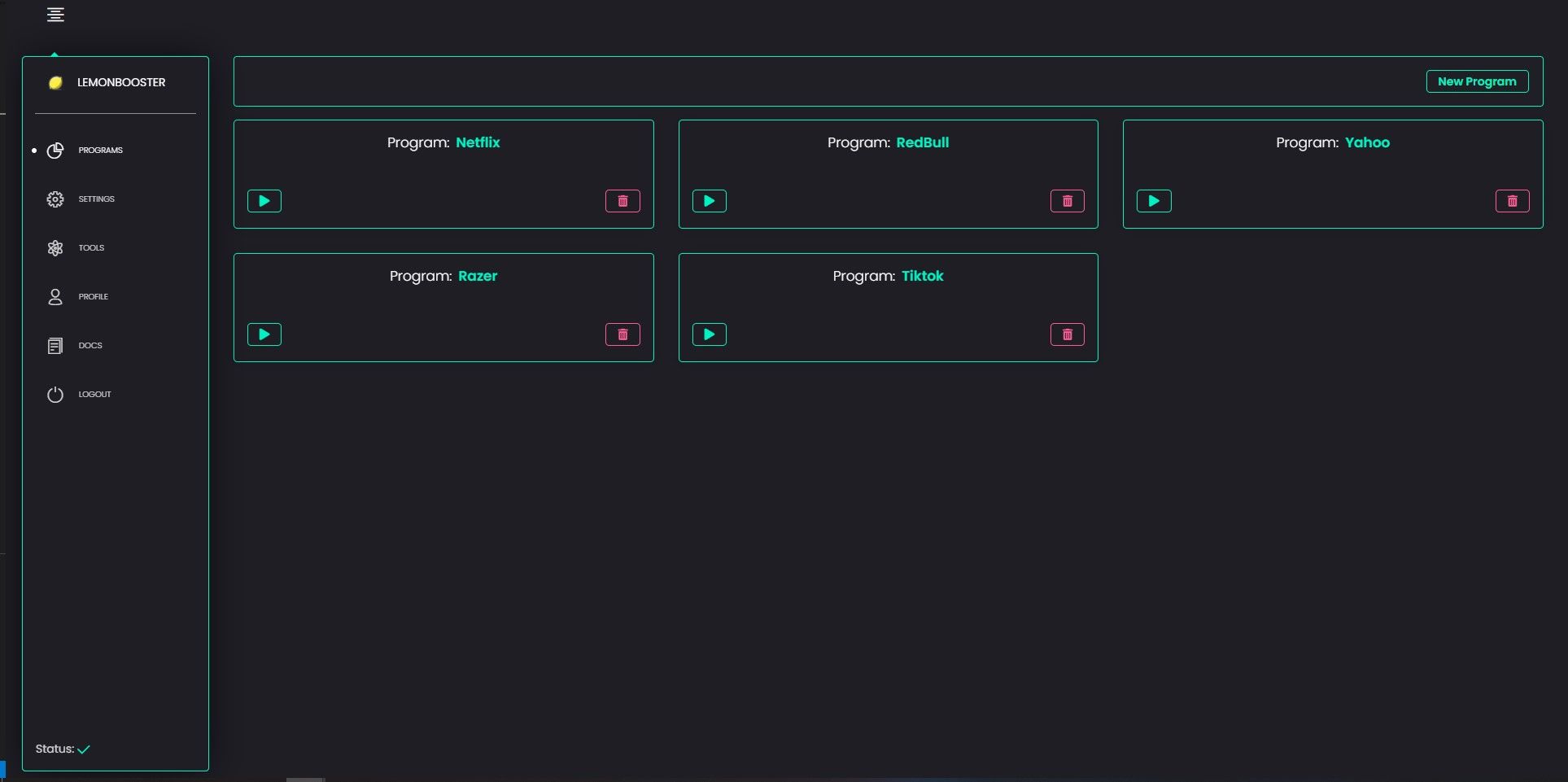Click the green status checkmark icon

[84, 749]
